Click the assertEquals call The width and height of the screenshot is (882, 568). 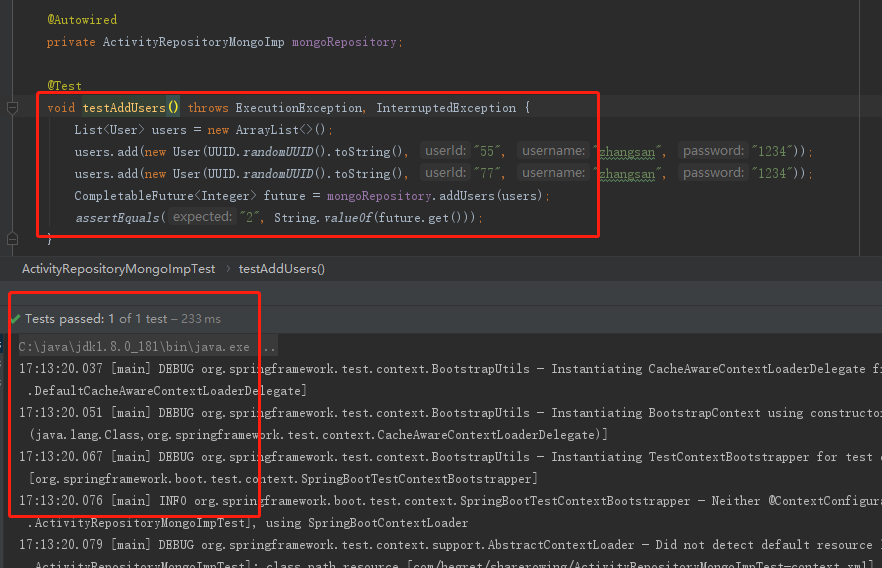pyautogui.click(x=117, y=218)
